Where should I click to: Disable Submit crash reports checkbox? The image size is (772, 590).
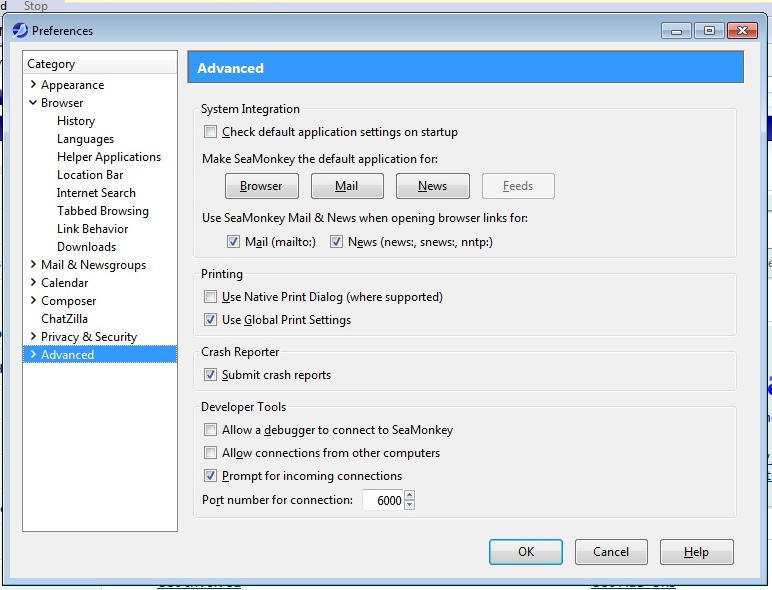pyautogui.click(x=210, y=375)
